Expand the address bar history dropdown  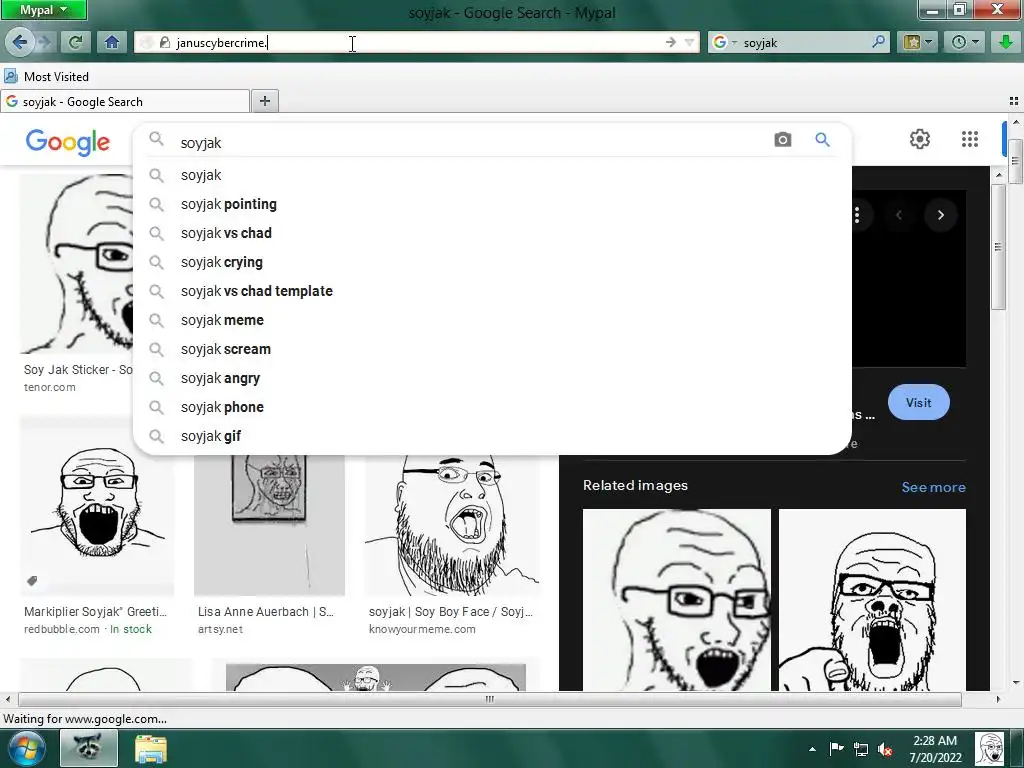tap(689, 42)
